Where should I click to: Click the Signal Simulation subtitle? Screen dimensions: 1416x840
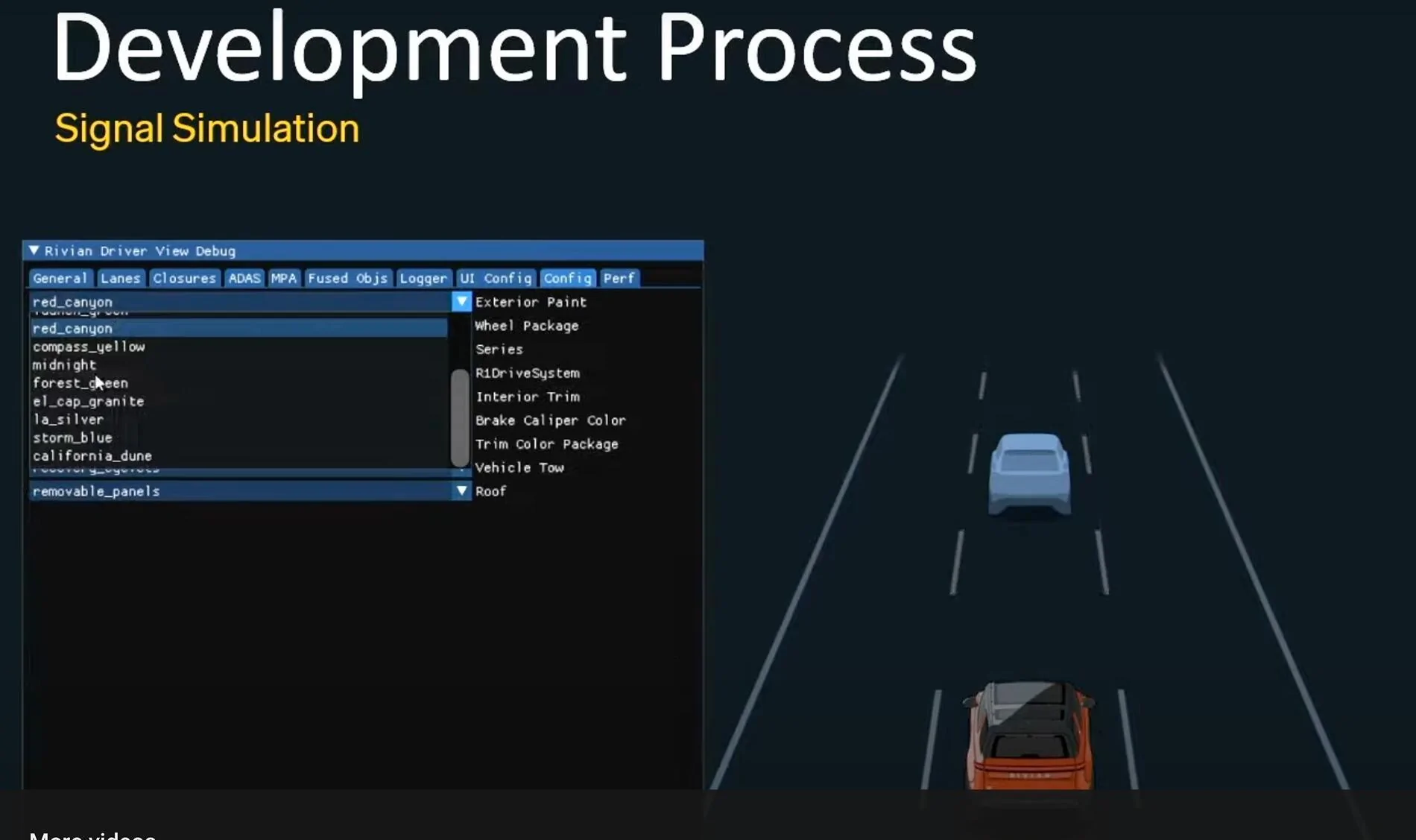click(207, 128)
